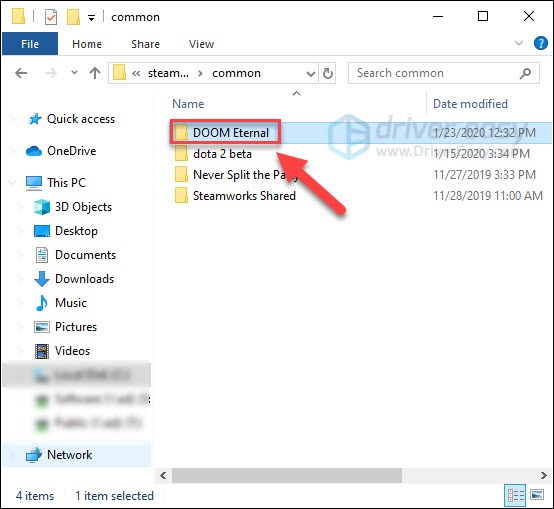Screen dimensions: 554x509
Task: Click the Downloads arrow icon
Action: pyautogui.click(x=42, y=279)
